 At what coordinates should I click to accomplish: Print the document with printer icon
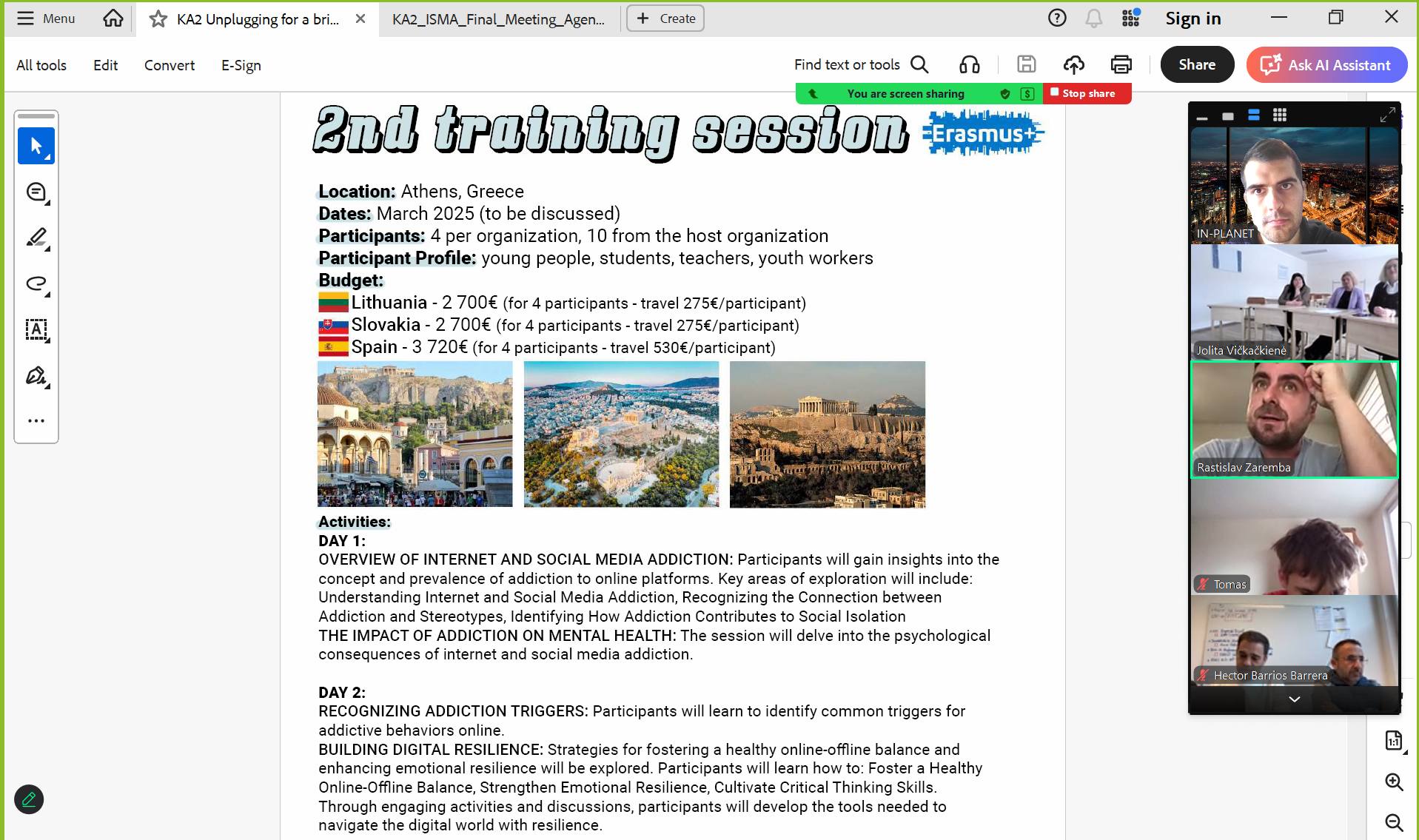pyautogui.click(x=1121, y=65)
